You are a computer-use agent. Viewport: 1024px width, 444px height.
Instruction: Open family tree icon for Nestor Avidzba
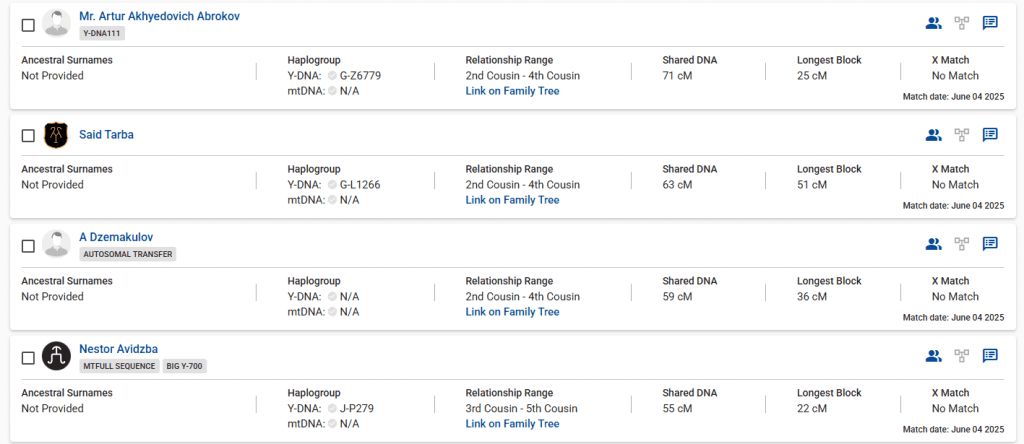[x=962, y=355]
